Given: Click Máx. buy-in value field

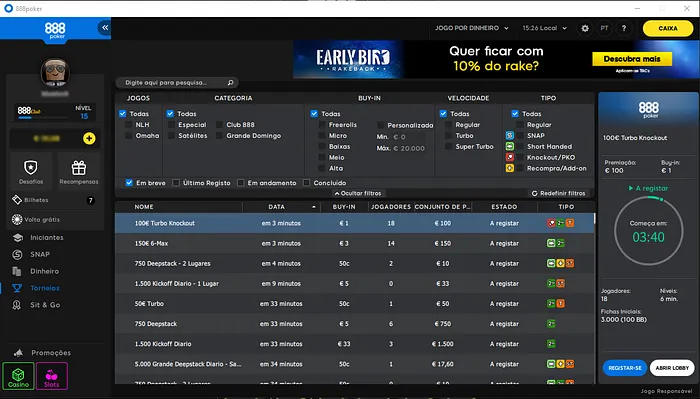Looking at the screenshot, I should 408,148.
